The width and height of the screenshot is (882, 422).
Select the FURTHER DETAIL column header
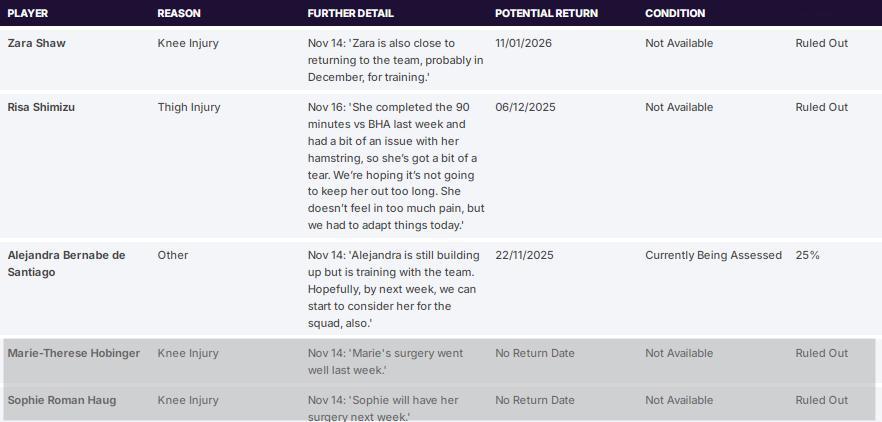tap(350, 13)
